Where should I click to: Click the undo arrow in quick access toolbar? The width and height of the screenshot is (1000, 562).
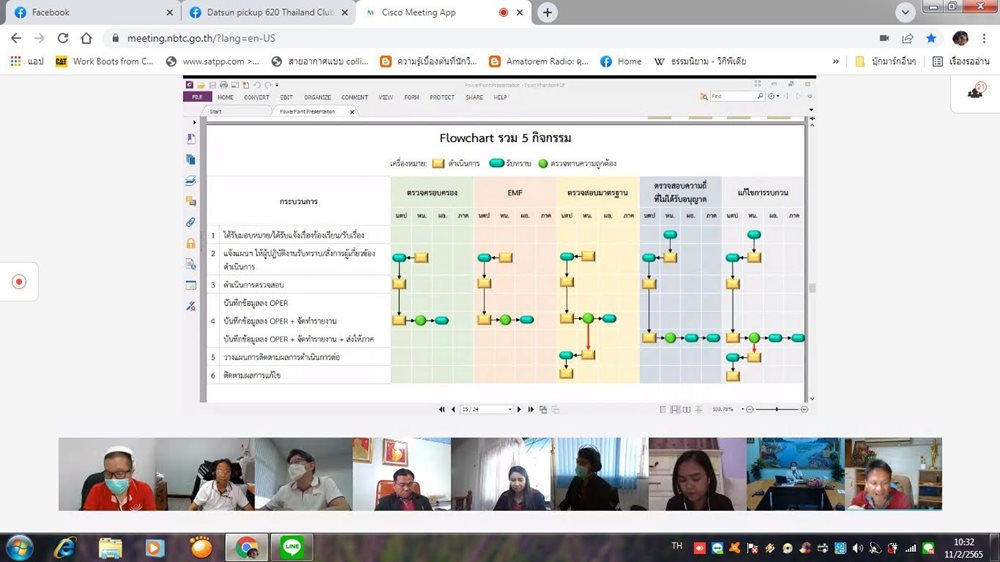point(257,85)
